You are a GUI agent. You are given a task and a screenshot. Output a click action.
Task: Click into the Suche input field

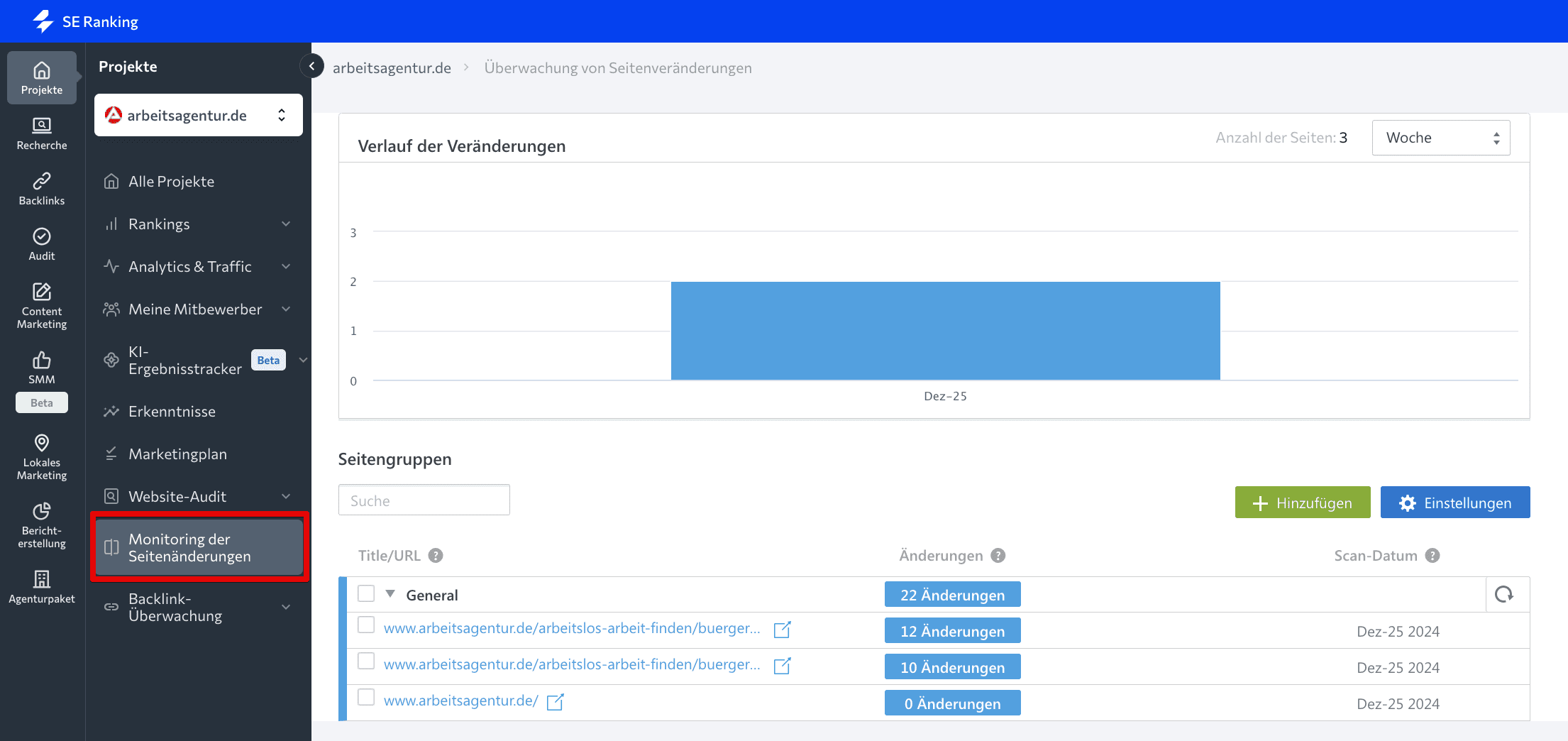click(424, 500)
